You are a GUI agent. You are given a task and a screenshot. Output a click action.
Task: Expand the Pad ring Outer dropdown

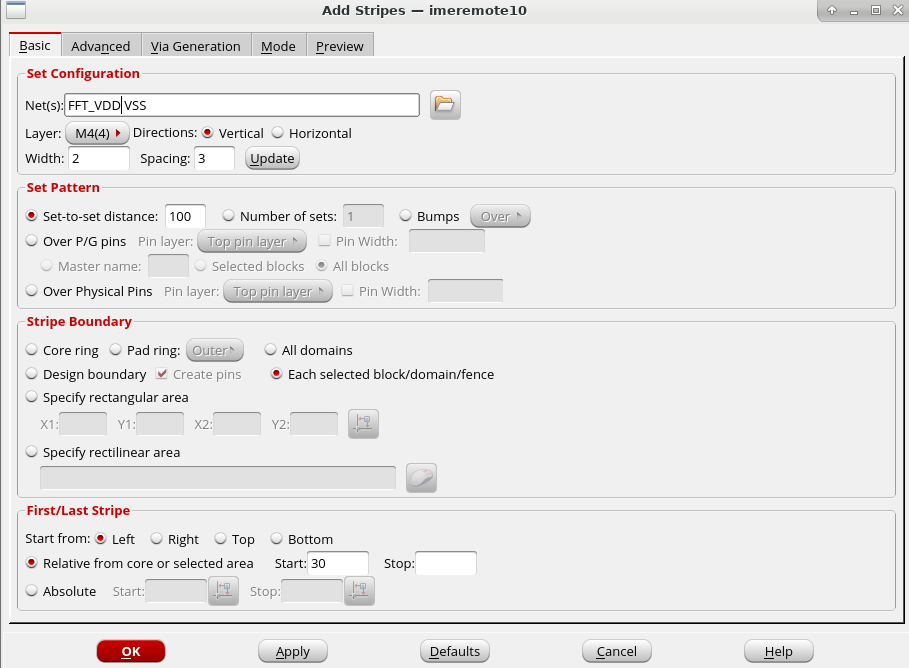click(x=214, y=350)
